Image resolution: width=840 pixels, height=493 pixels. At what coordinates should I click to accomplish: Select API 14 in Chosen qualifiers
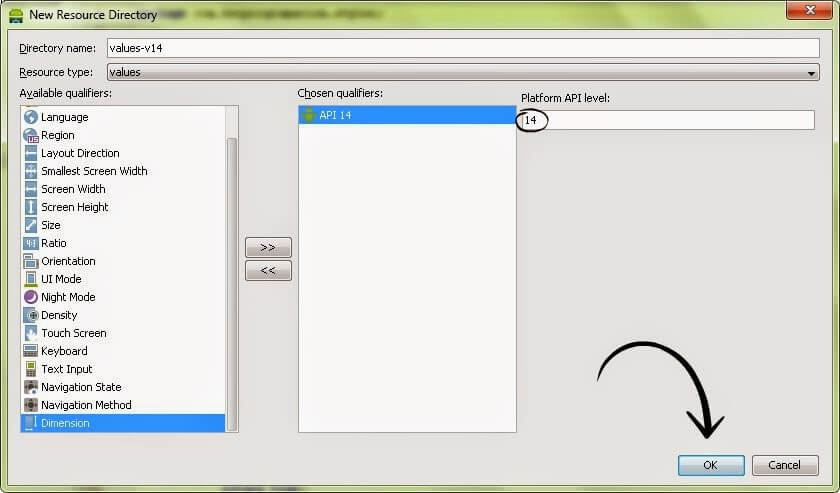(407, 115)
